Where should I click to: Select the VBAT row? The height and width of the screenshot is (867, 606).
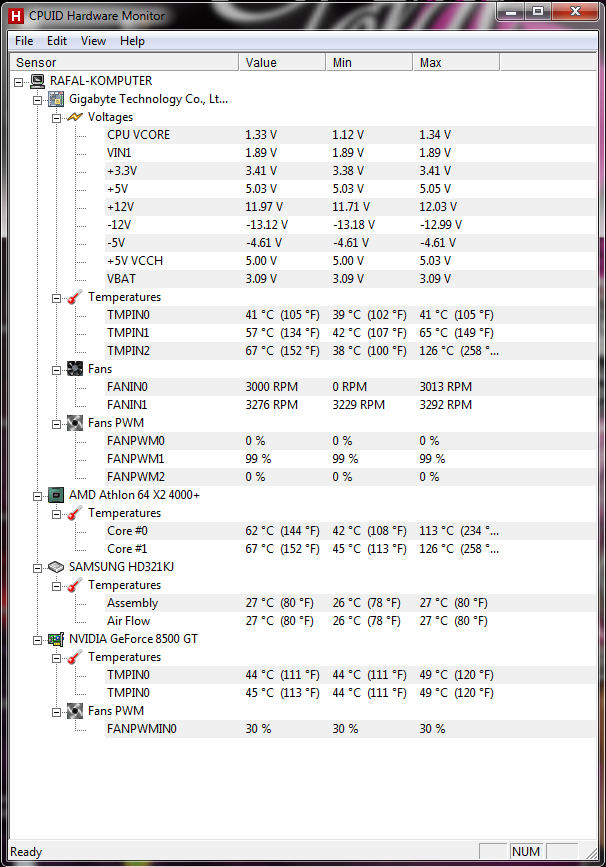[x=351, y=279]
